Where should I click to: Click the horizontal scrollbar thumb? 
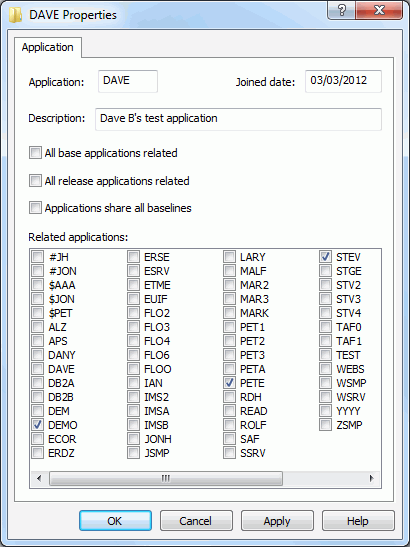(x=166, y=478)
